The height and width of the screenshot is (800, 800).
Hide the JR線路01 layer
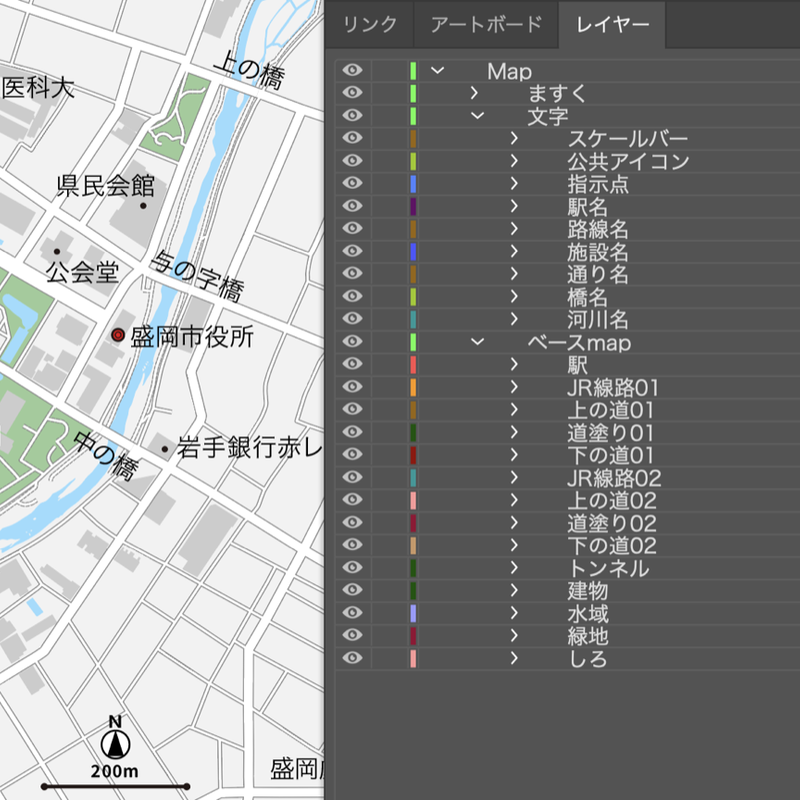(x=349, y=387)
